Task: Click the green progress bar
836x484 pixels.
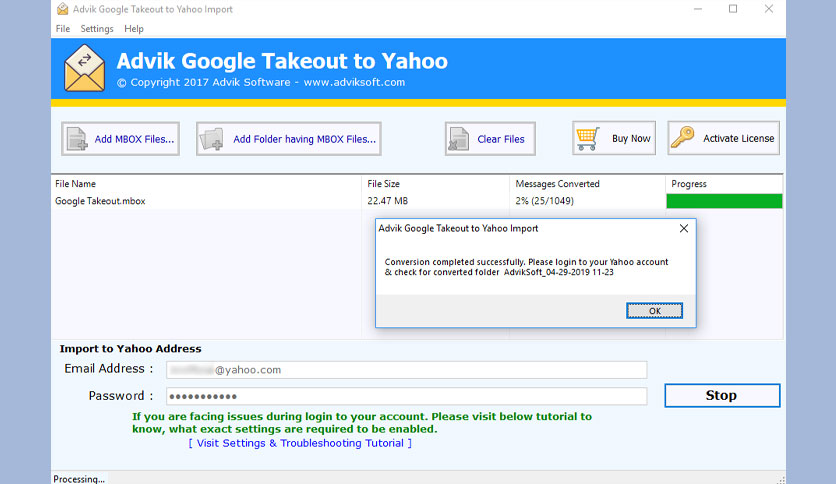Action: point(724,201)
